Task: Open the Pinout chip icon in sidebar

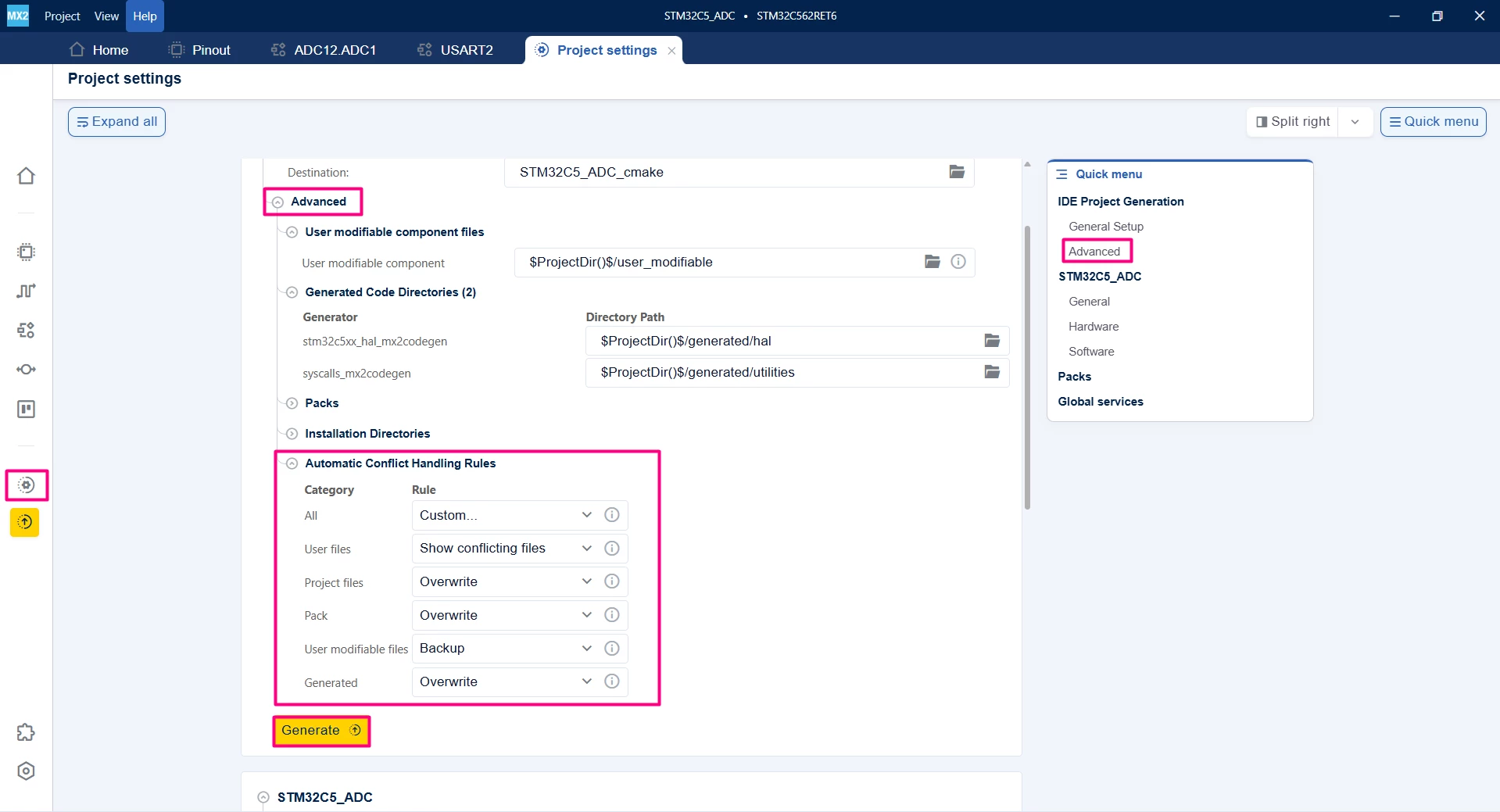Action: pos(26,252)
